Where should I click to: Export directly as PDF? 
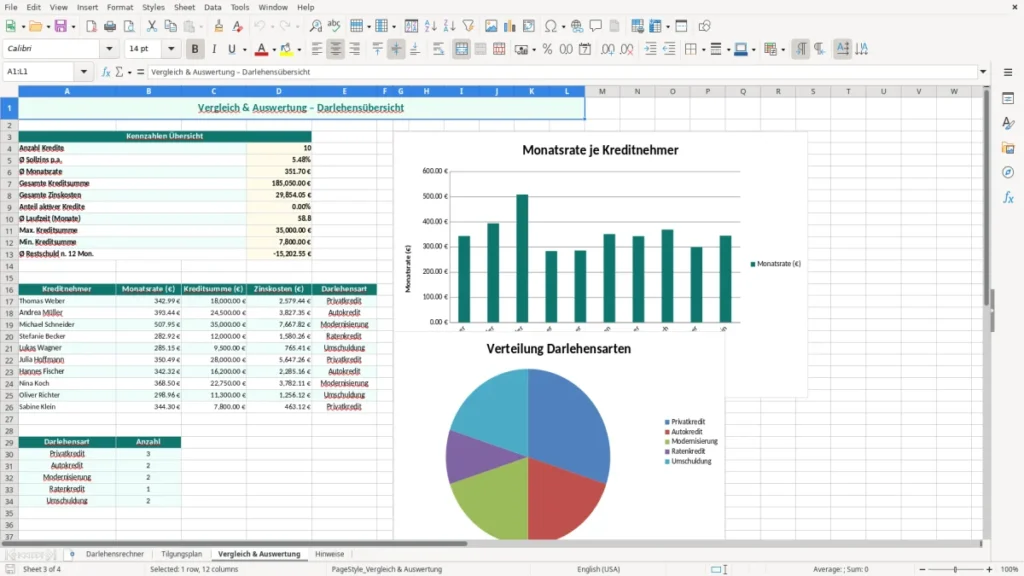91,26
